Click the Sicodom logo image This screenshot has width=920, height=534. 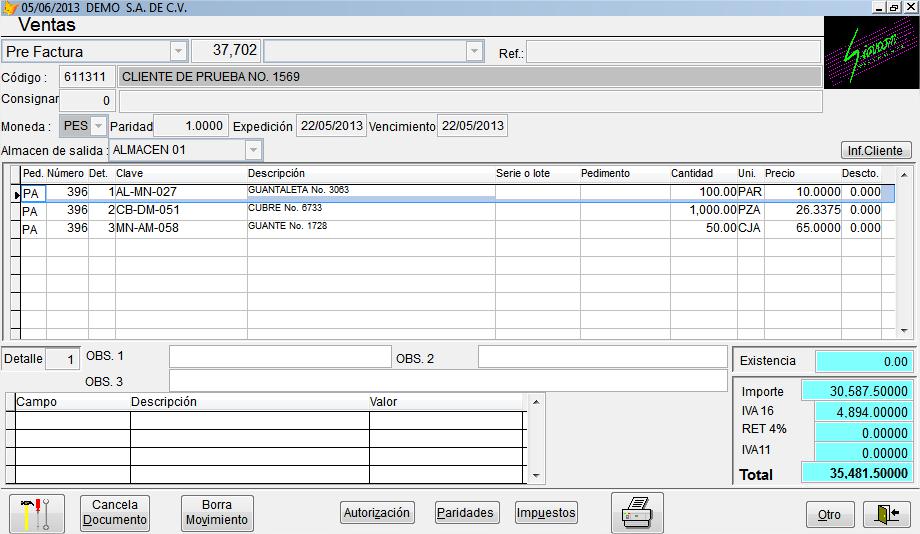(871, 52)
